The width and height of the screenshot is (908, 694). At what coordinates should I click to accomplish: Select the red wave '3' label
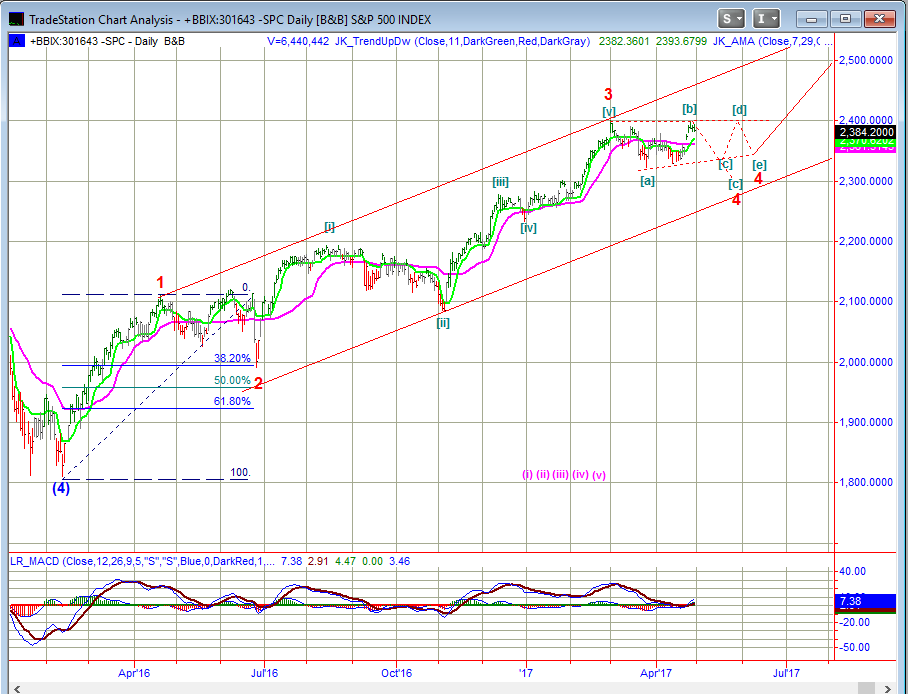(x=608, y=94)
